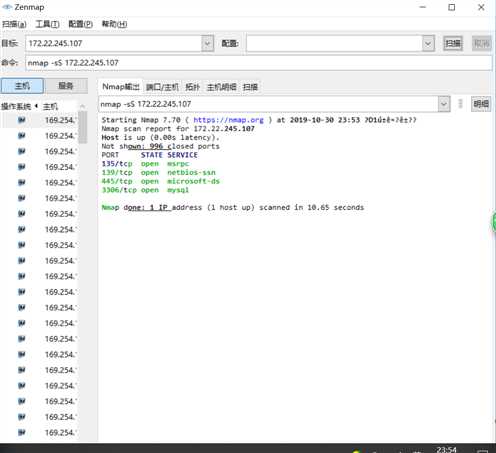
Task: Click the empty 配置 profile combo box
Action: tap(335, 43)
